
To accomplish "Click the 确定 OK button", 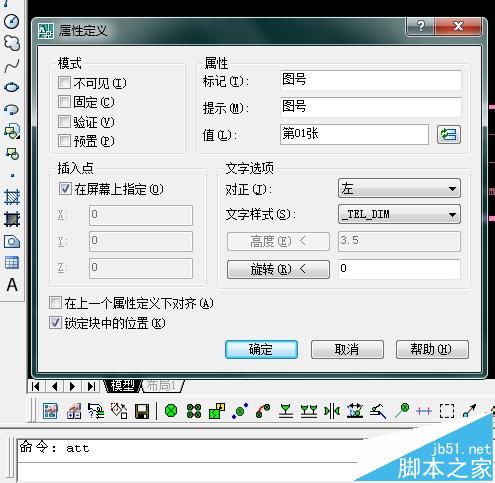I will 261,349.
